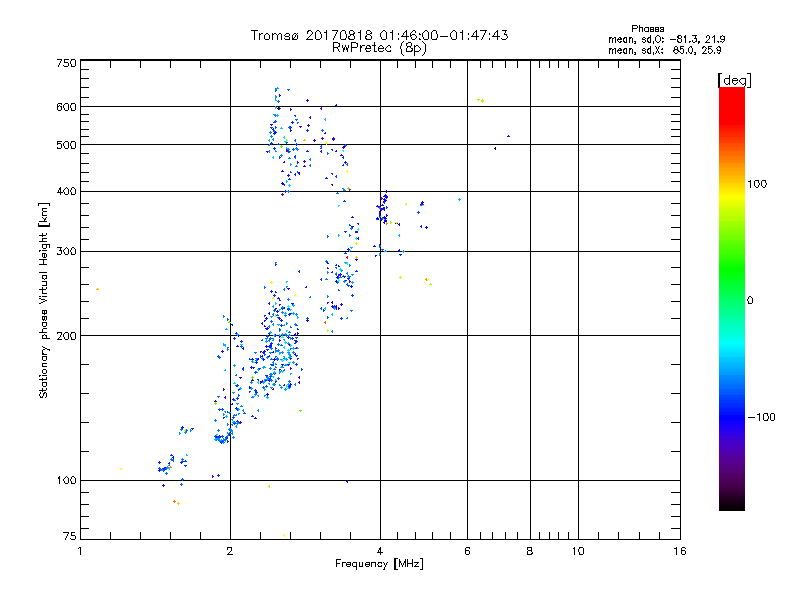Click the '8' x-axis tick label

click(530, 551)
